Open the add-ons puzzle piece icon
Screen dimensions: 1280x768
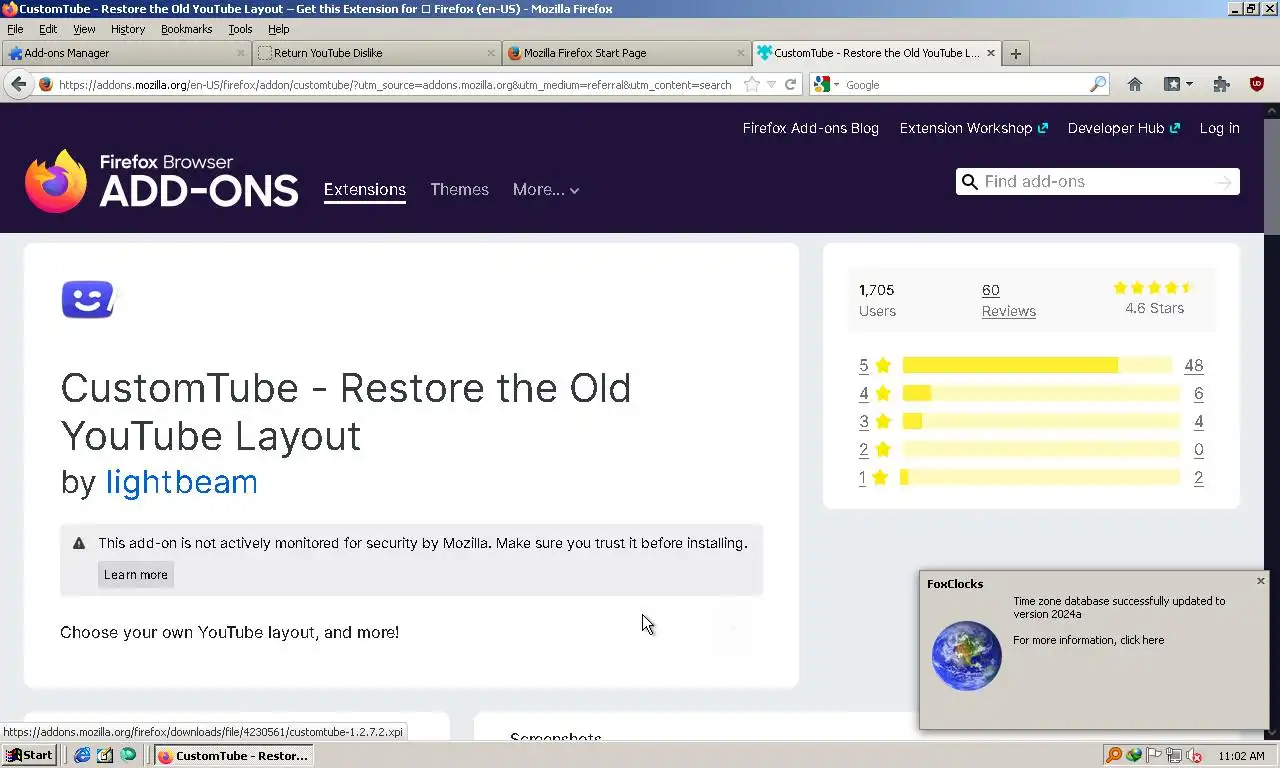click(x=1221, y=85)
